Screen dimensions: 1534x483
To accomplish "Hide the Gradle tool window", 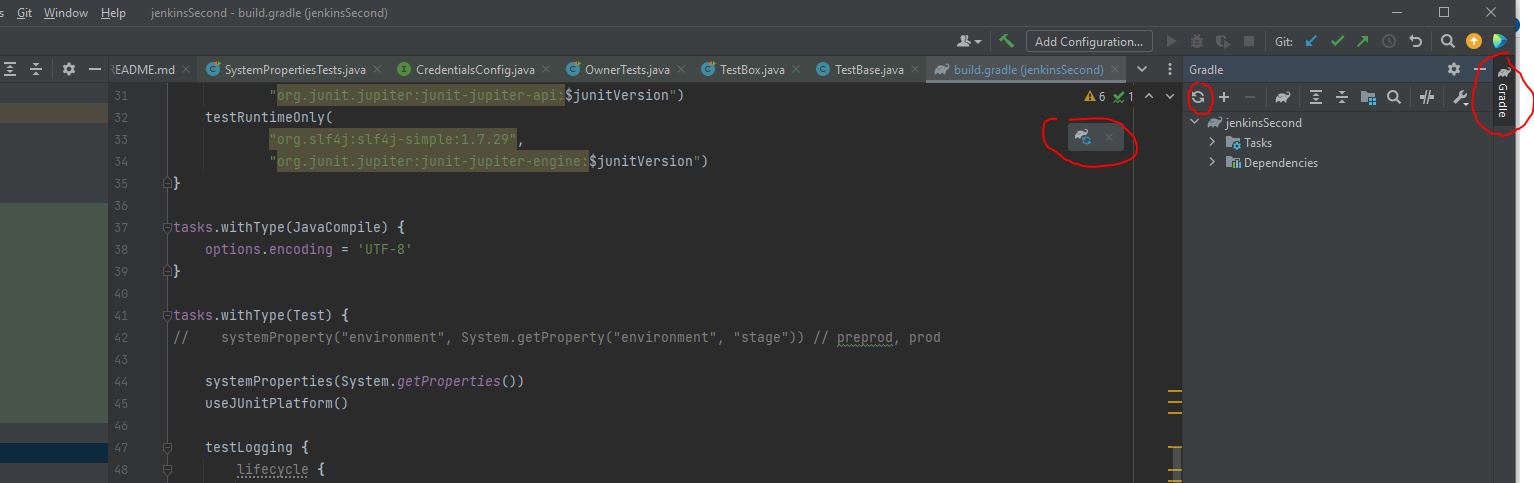I will [1480, 69].
